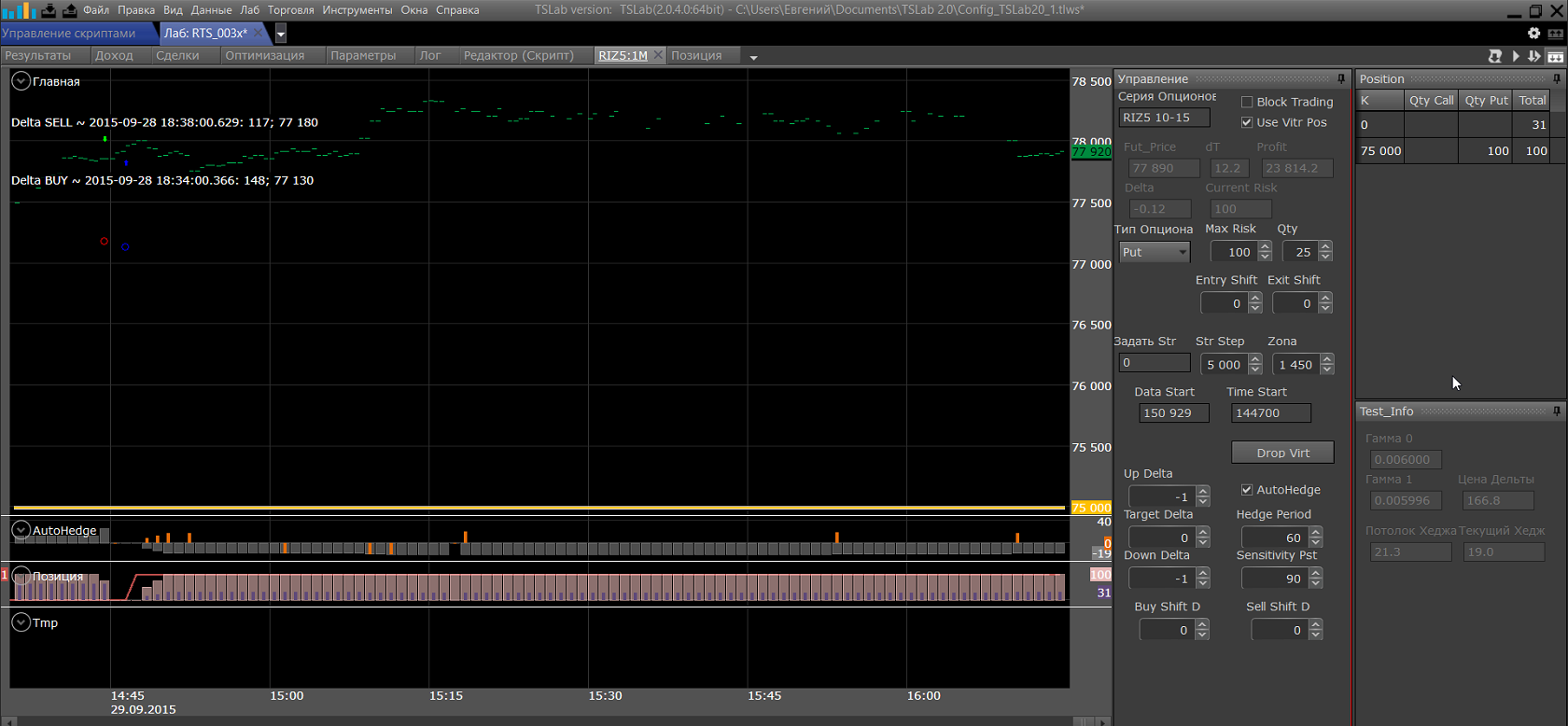This screenshot has width=1568, height=726.
Task: Click the download tray icon in title bar
Action: coord(49,10)
